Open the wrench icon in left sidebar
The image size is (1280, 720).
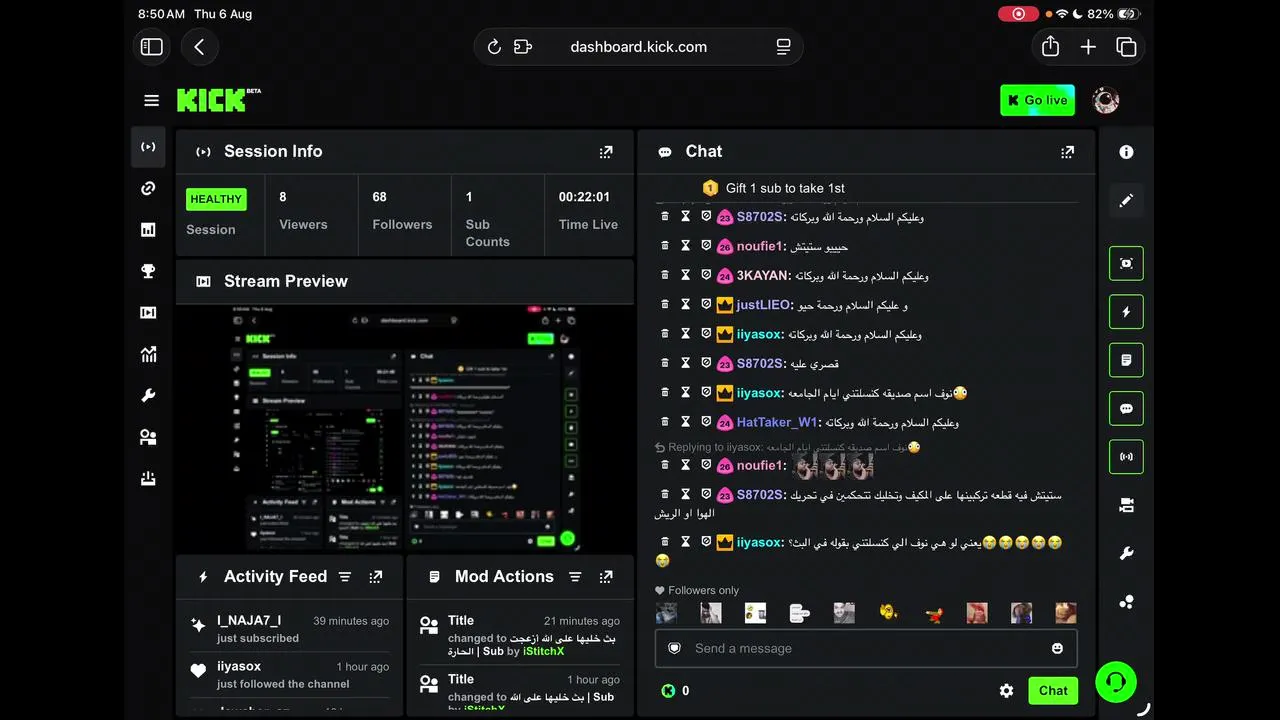pyautogui.click(x=148, y=396)
